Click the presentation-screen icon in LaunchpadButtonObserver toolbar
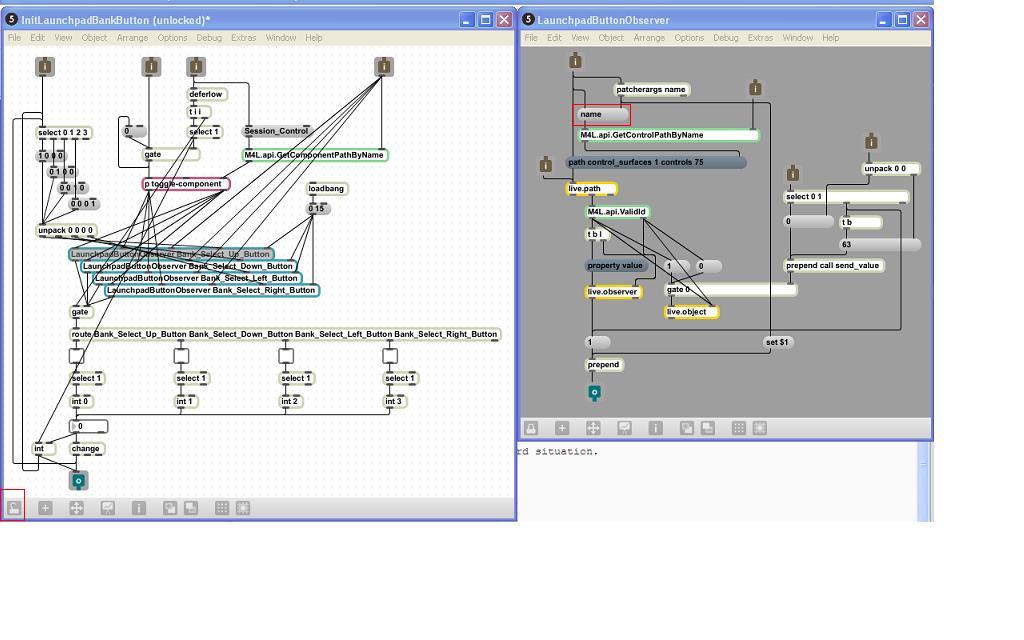The height and width of the screenshot is (640, 1024). point(624,428)
